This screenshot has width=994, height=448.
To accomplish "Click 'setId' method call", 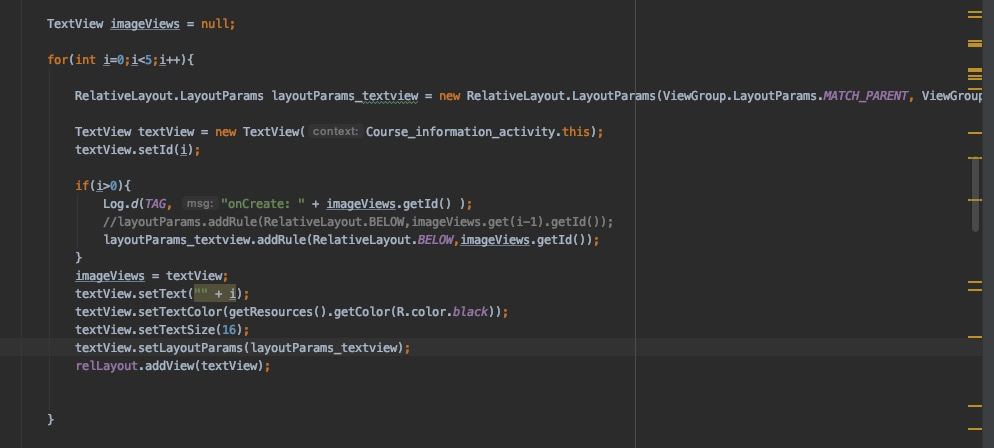I will pos(156,150).
